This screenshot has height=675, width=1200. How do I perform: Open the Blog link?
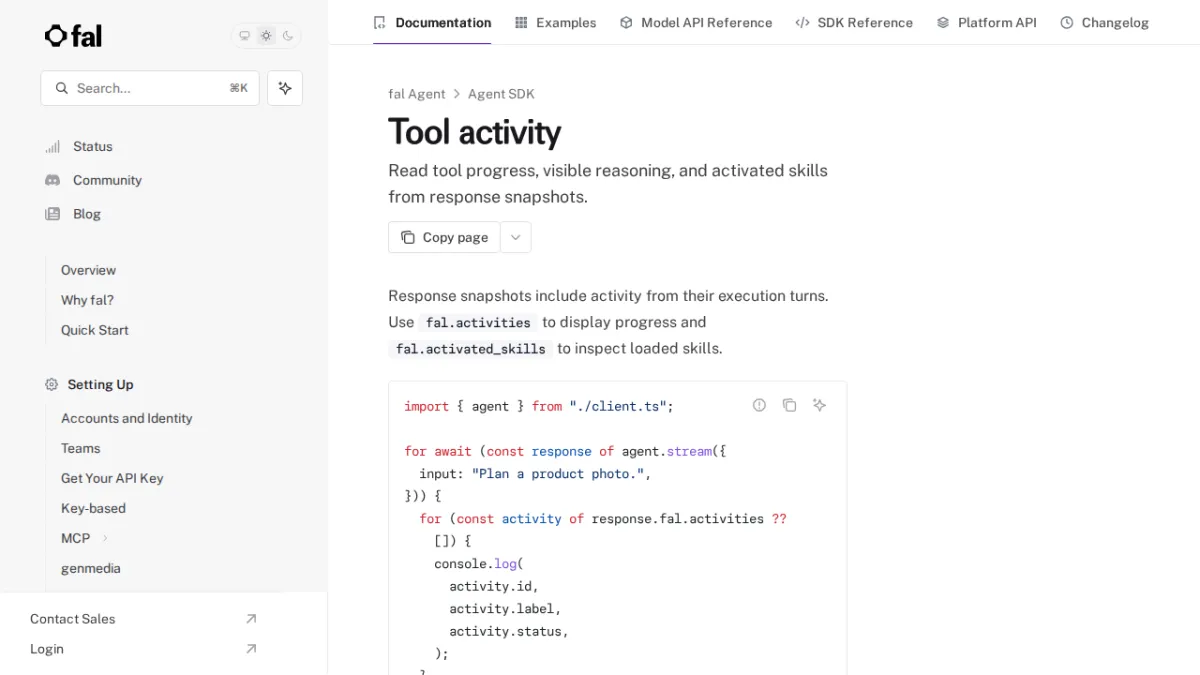[87, 214]
